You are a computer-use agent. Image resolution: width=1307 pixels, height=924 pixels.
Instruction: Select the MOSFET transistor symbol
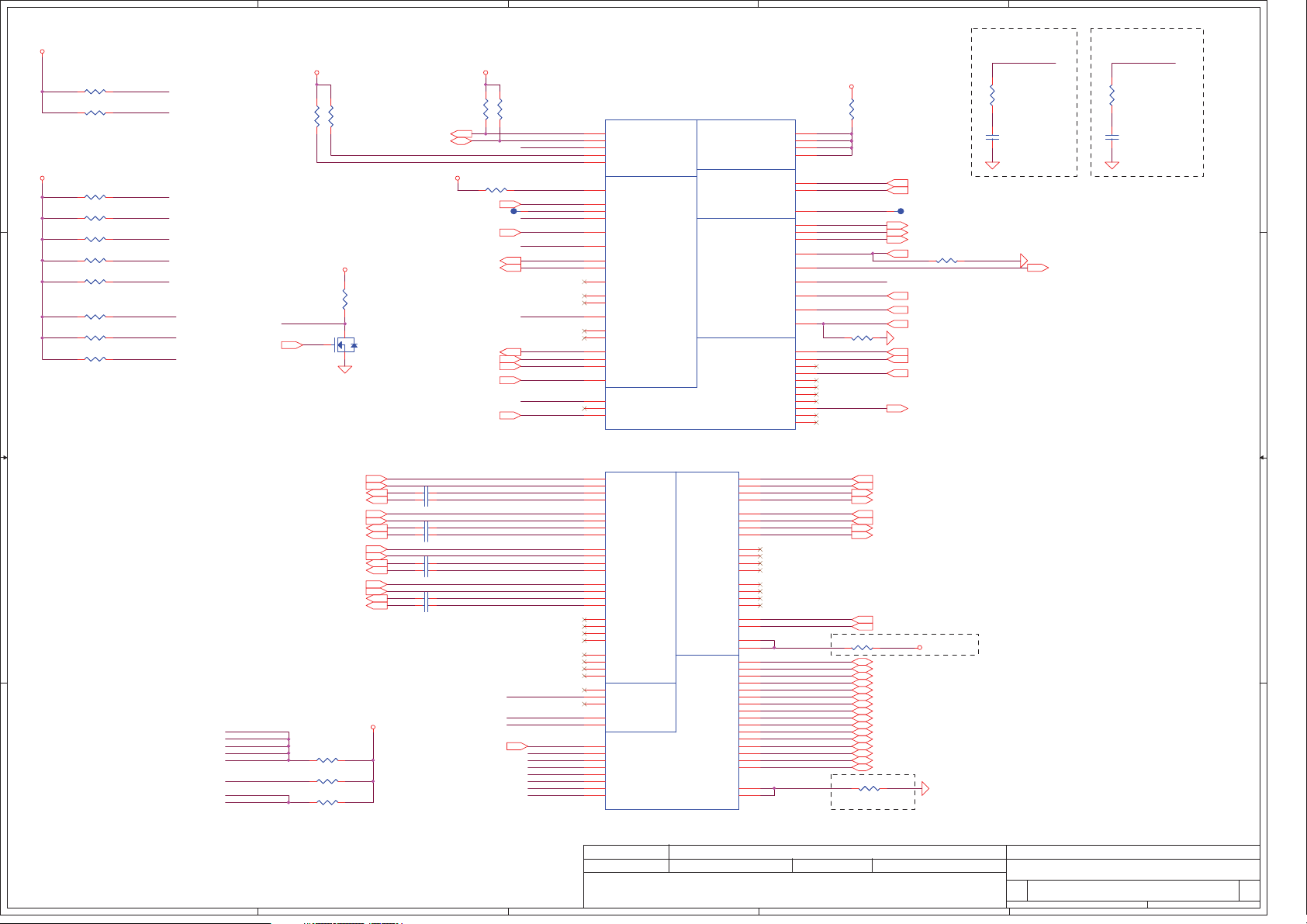[x=345, y=345]
